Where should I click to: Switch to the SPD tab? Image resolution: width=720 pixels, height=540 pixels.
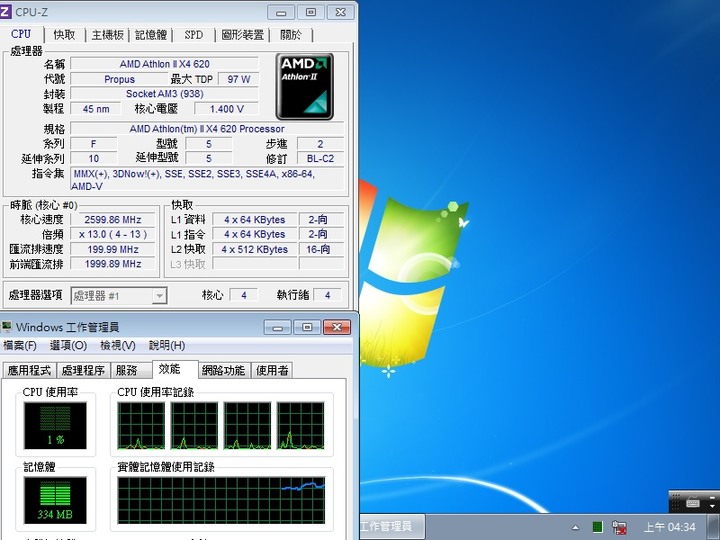[x=193, y=35]
